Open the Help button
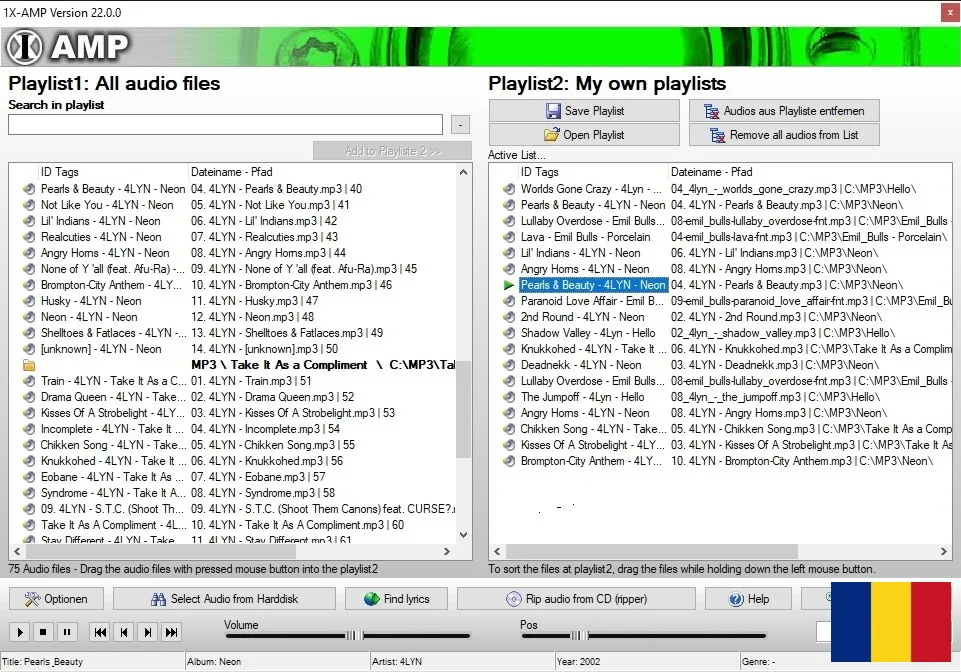Image resolution: width=961 pixels, height=672 pixels. pos(749,599)
